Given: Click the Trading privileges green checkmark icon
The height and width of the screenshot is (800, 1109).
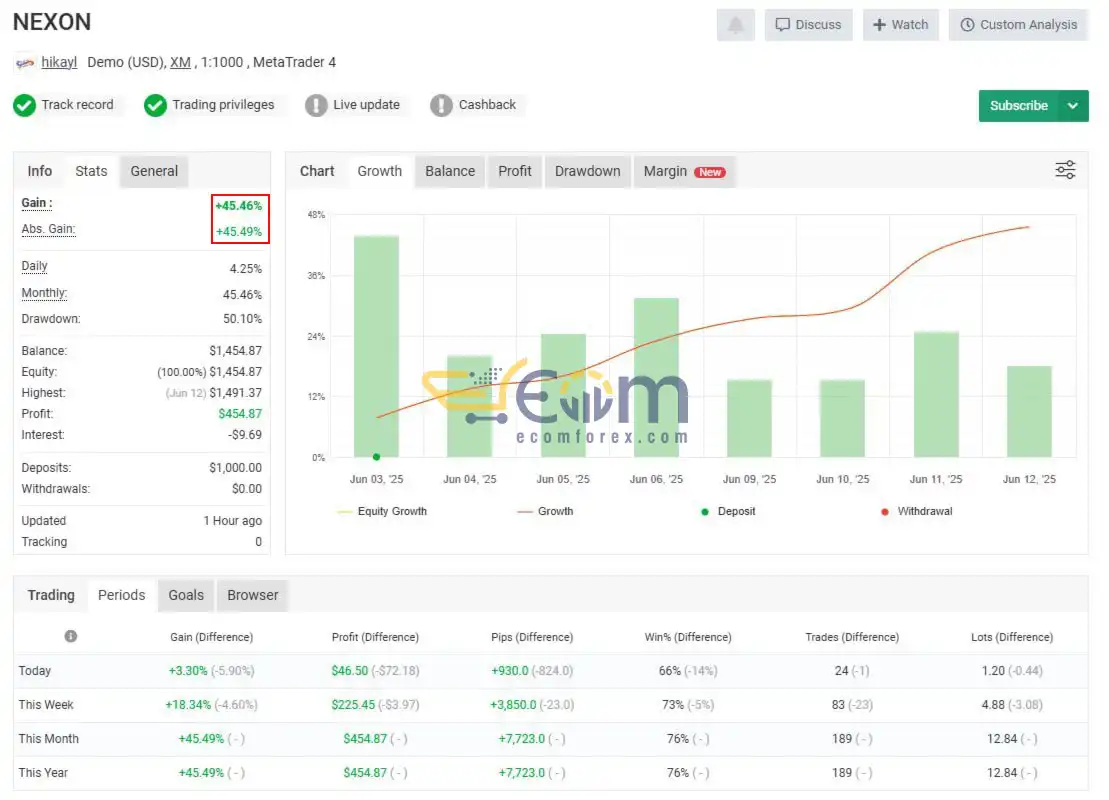Looking at the screenshot, I should (x=155, y=105).
